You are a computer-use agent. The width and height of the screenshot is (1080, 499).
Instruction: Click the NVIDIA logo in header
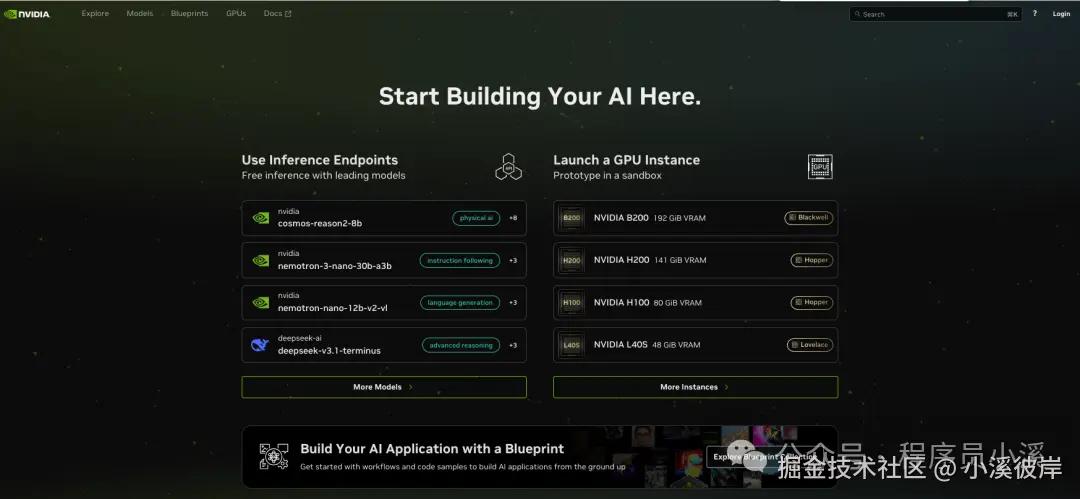tap(27, 14)
